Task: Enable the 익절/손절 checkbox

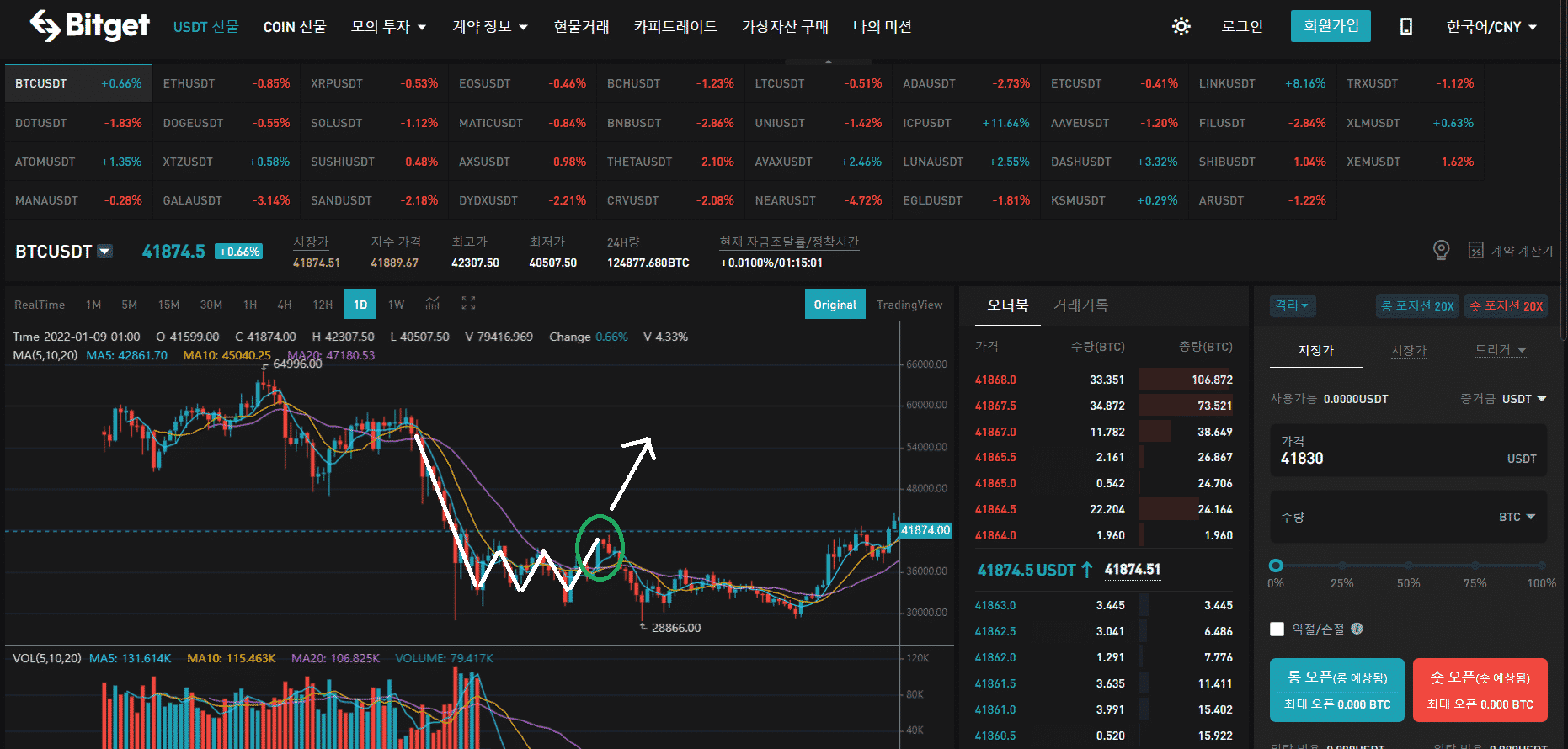Action: click(1277, 629)
